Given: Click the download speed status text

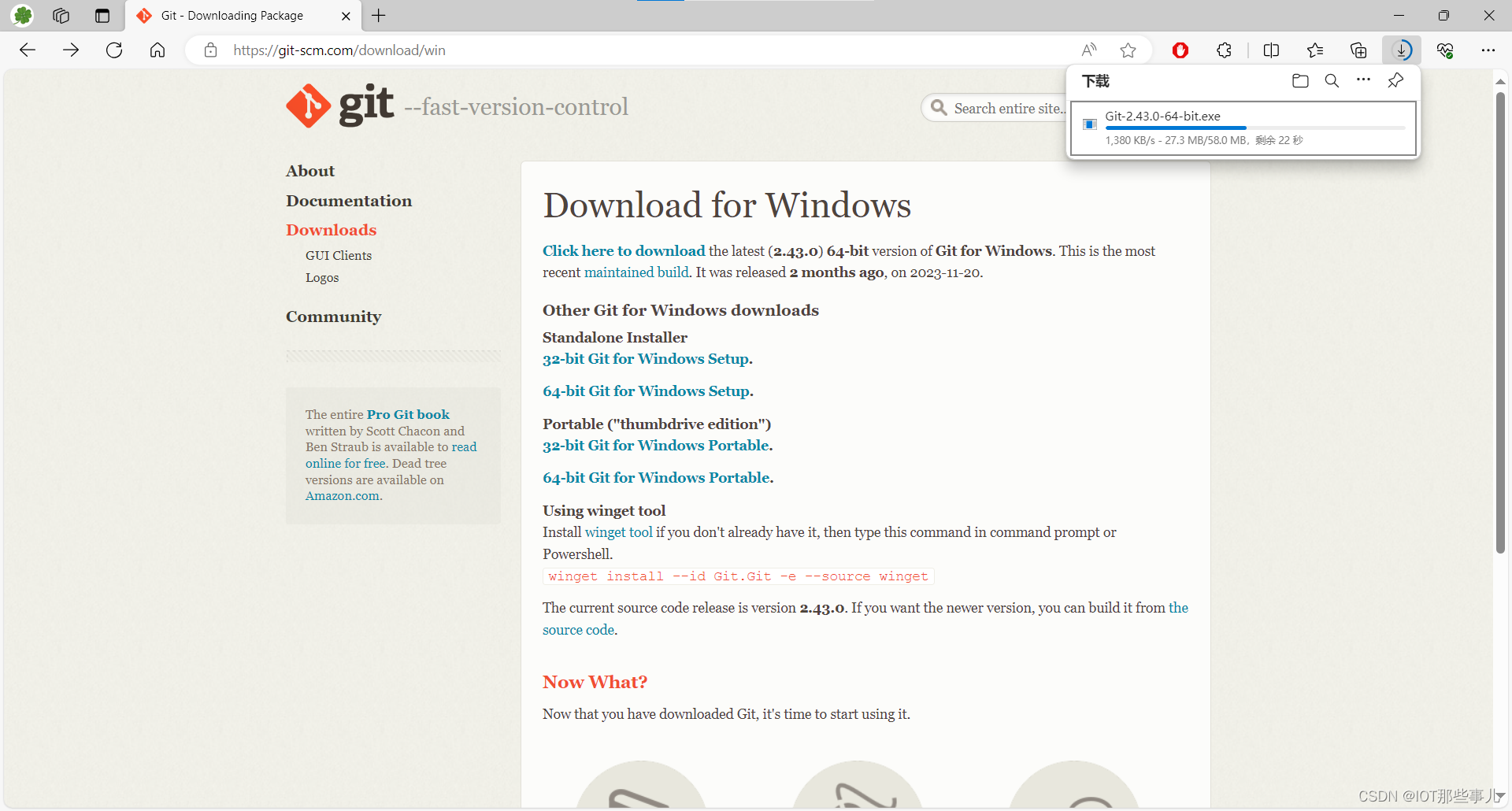Looking at the screenshot, I should (x=1204, y=140).
